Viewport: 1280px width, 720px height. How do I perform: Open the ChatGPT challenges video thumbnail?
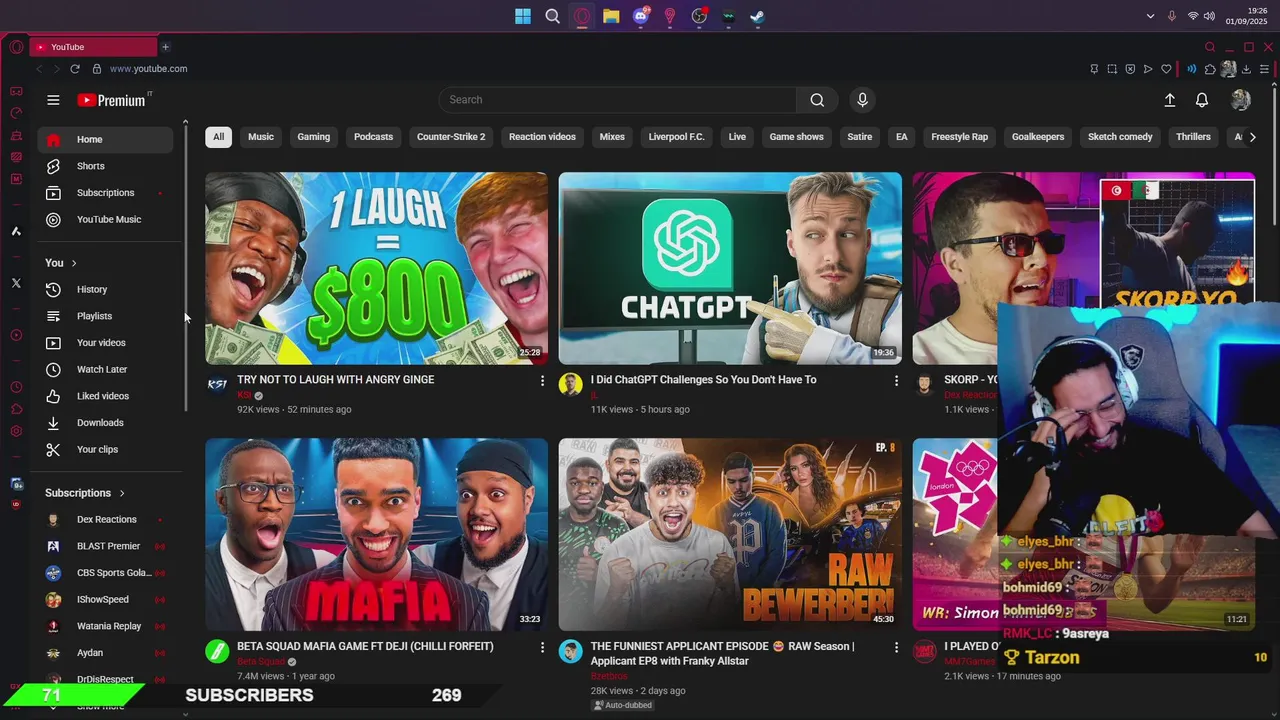tap(730, 268)
